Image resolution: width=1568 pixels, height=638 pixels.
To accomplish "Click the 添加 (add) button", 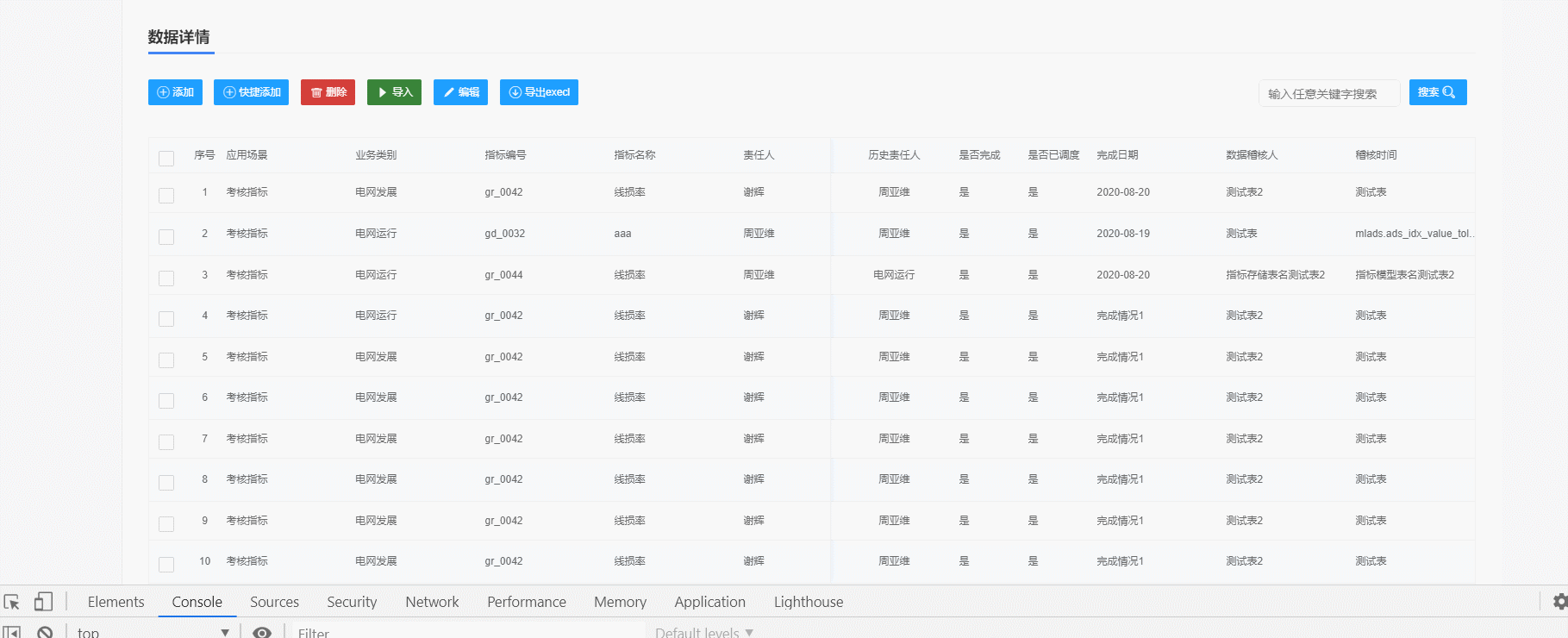I will [175, 92].
